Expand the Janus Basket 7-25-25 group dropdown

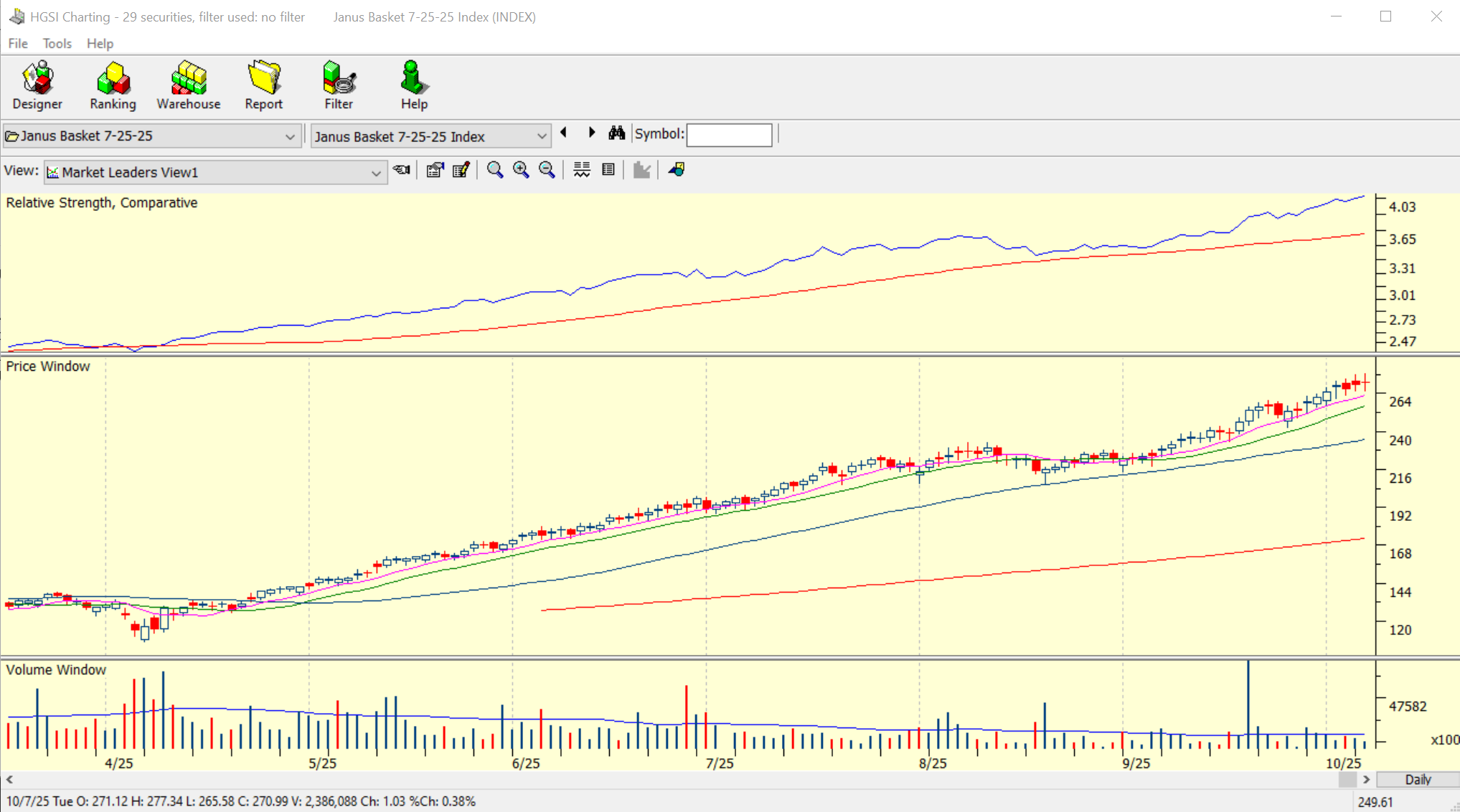290,136
